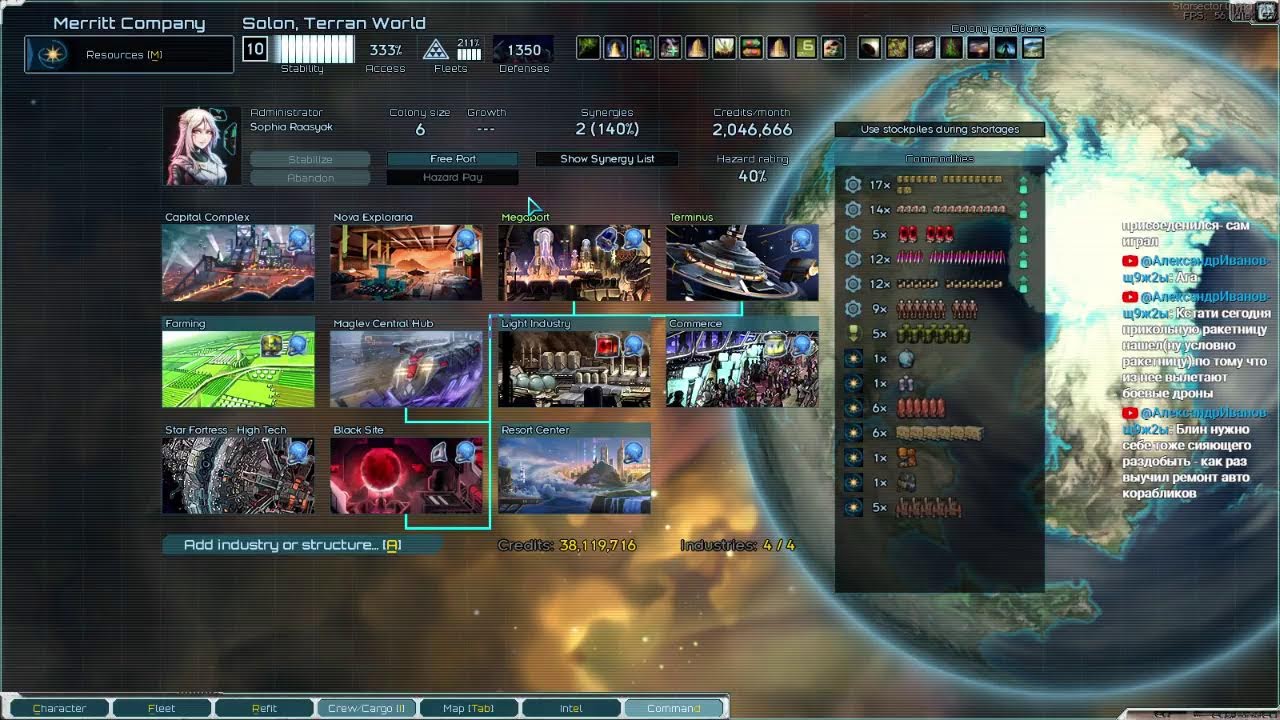
Task: Click the Fleets triangle icon
Action: tap(435, 50)
